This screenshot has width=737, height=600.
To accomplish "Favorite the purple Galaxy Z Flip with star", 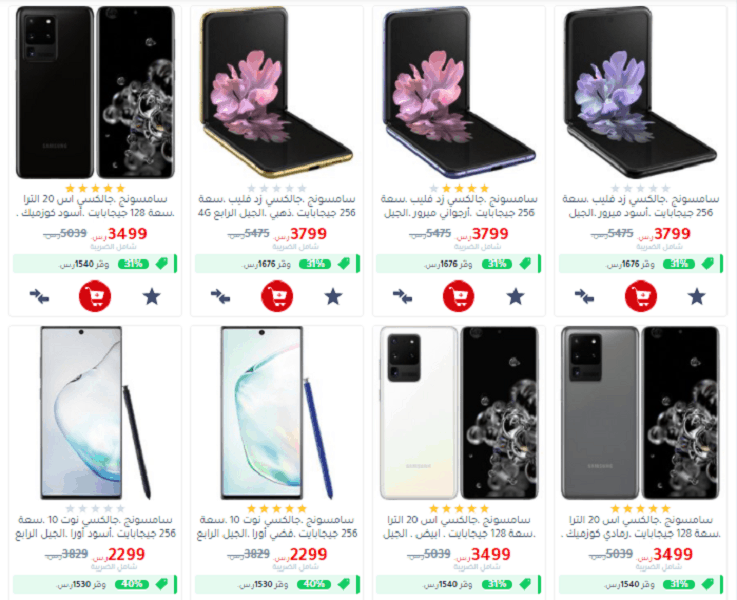I will [515, 296].
